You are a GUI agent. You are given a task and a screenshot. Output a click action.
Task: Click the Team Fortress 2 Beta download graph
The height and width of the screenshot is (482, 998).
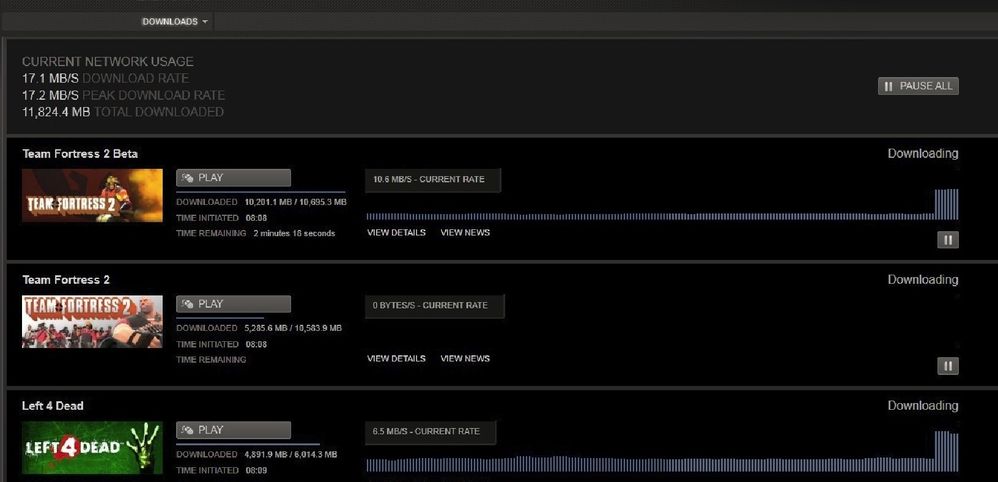662,204
